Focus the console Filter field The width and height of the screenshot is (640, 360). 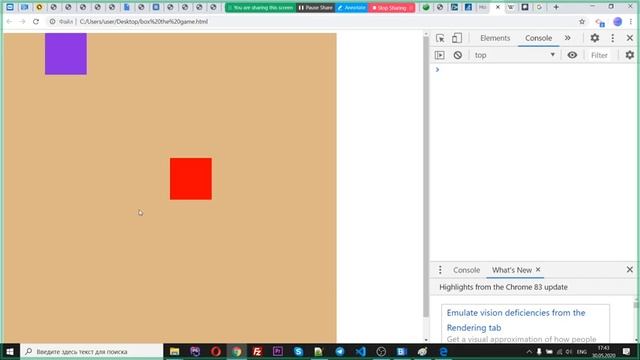[x=599, y=55]
